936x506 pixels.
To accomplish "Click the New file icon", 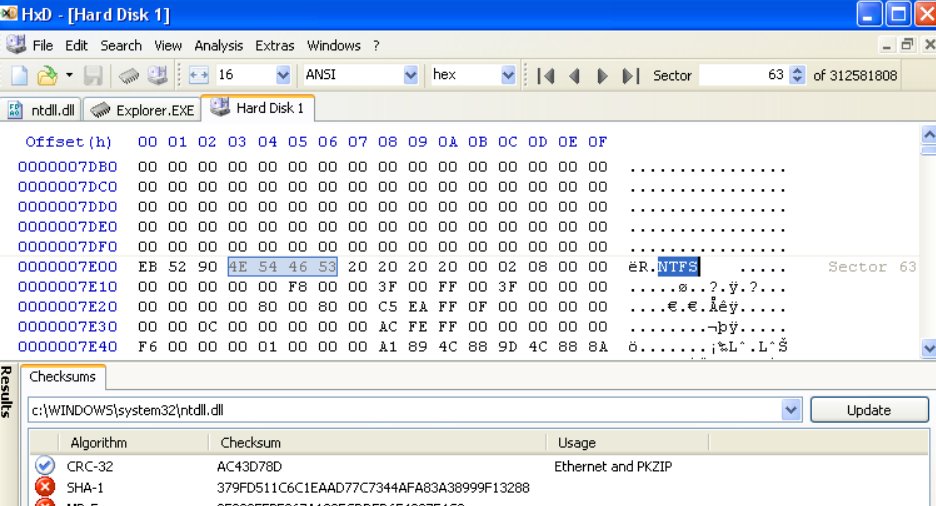I will (x=19, y=76).
